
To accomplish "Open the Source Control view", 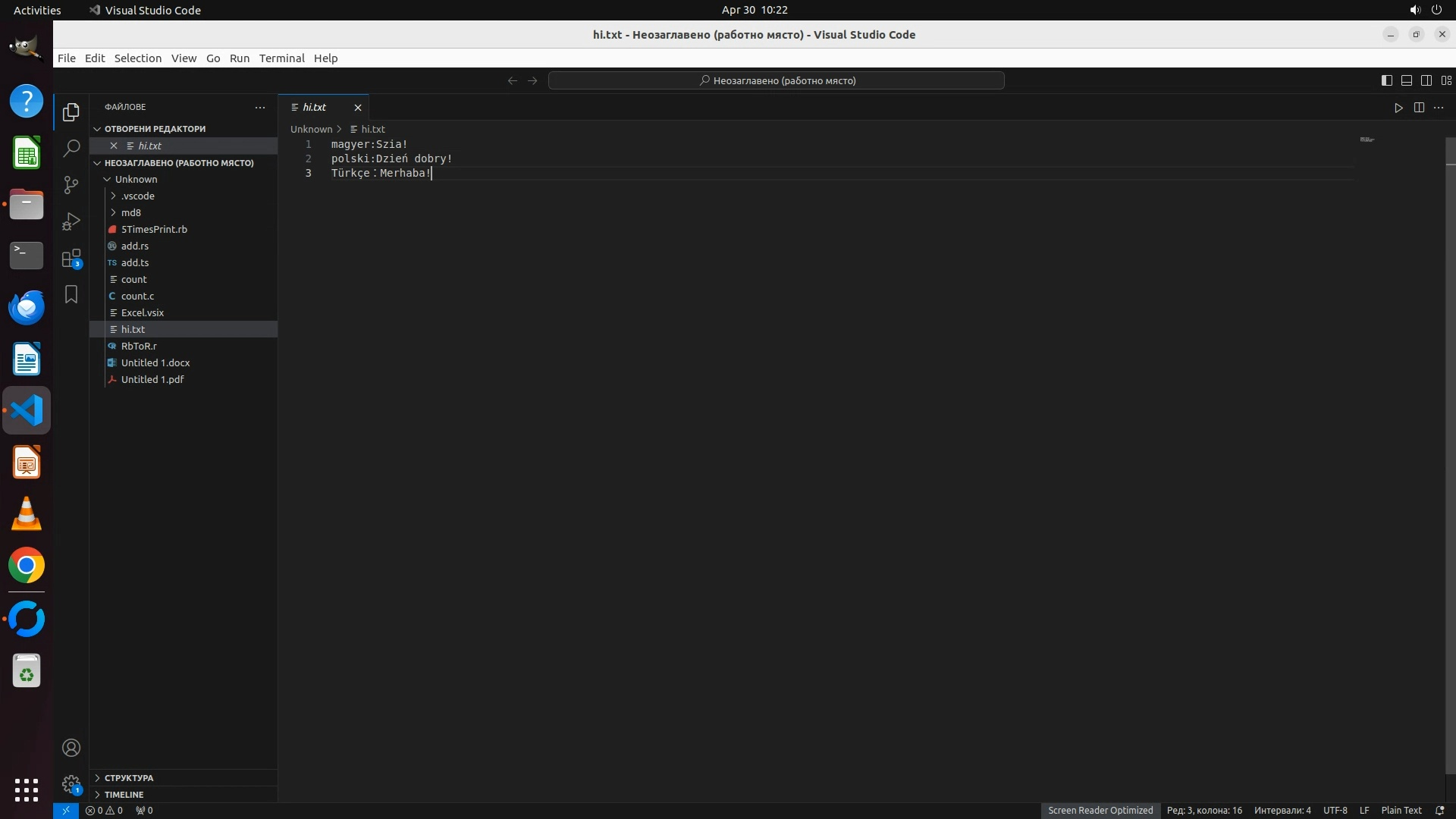I will point(71,184).
